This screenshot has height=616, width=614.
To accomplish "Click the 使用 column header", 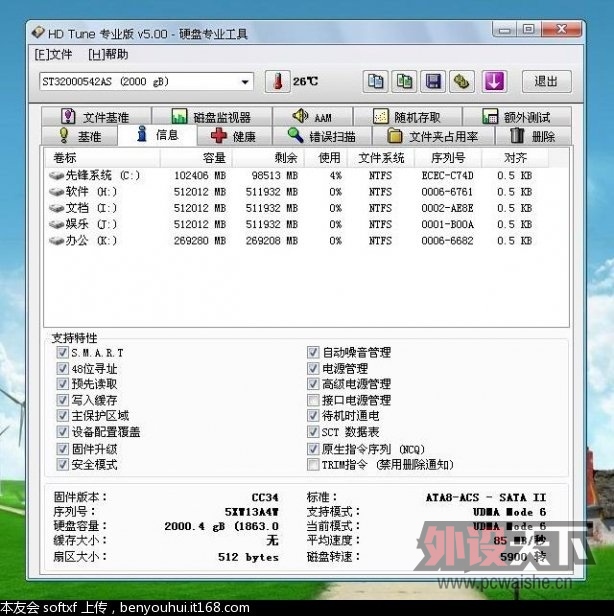I will [x=326, y=158].
